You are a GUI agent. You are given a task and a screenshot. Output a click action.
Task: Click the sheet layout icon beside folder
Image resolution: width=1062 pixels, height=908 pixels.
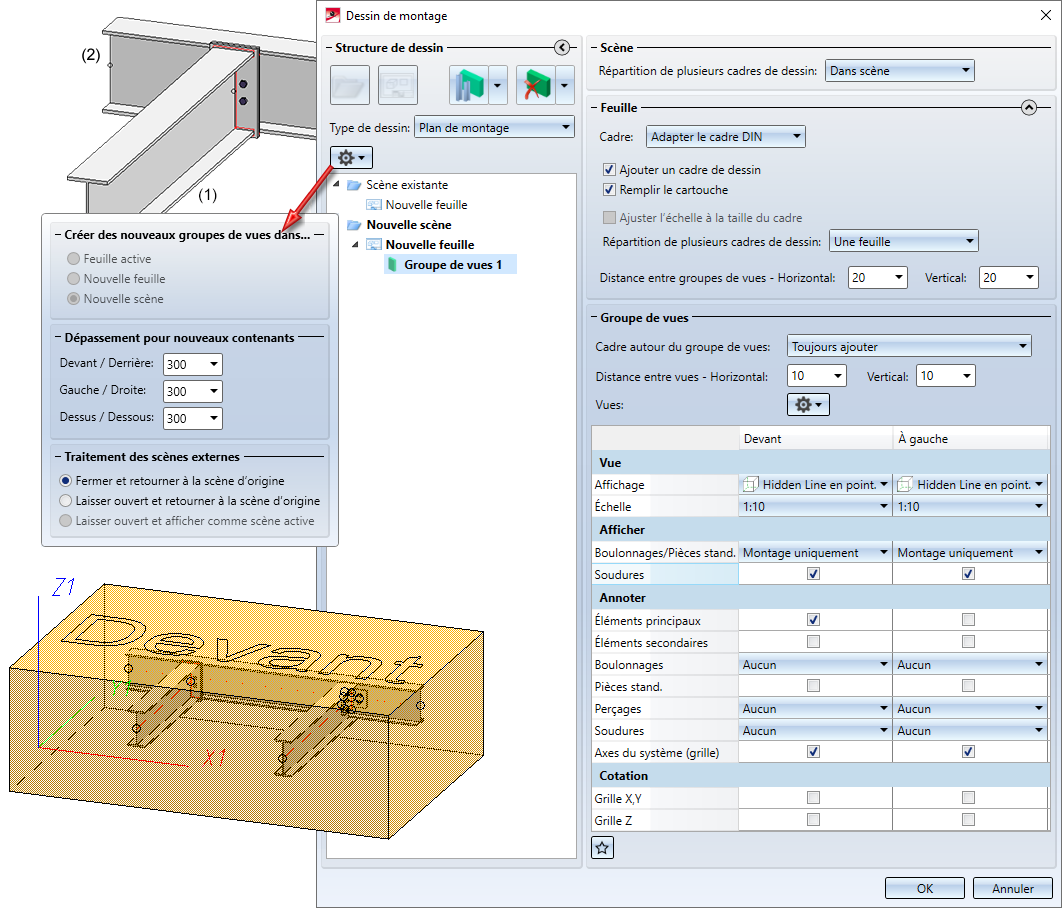point(397,86)
